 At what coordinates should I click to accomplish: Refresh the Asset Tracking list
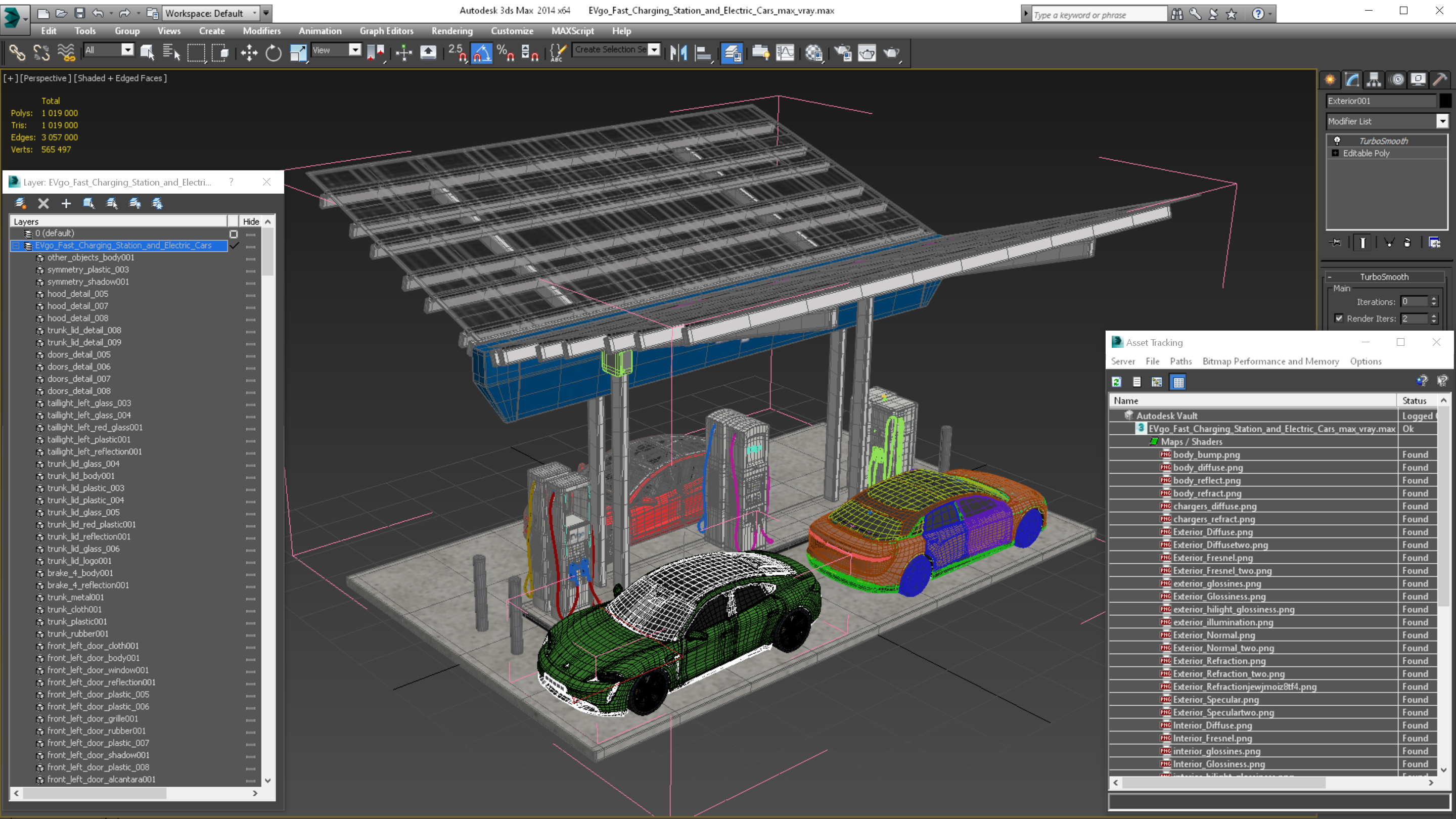(1116, 382)
